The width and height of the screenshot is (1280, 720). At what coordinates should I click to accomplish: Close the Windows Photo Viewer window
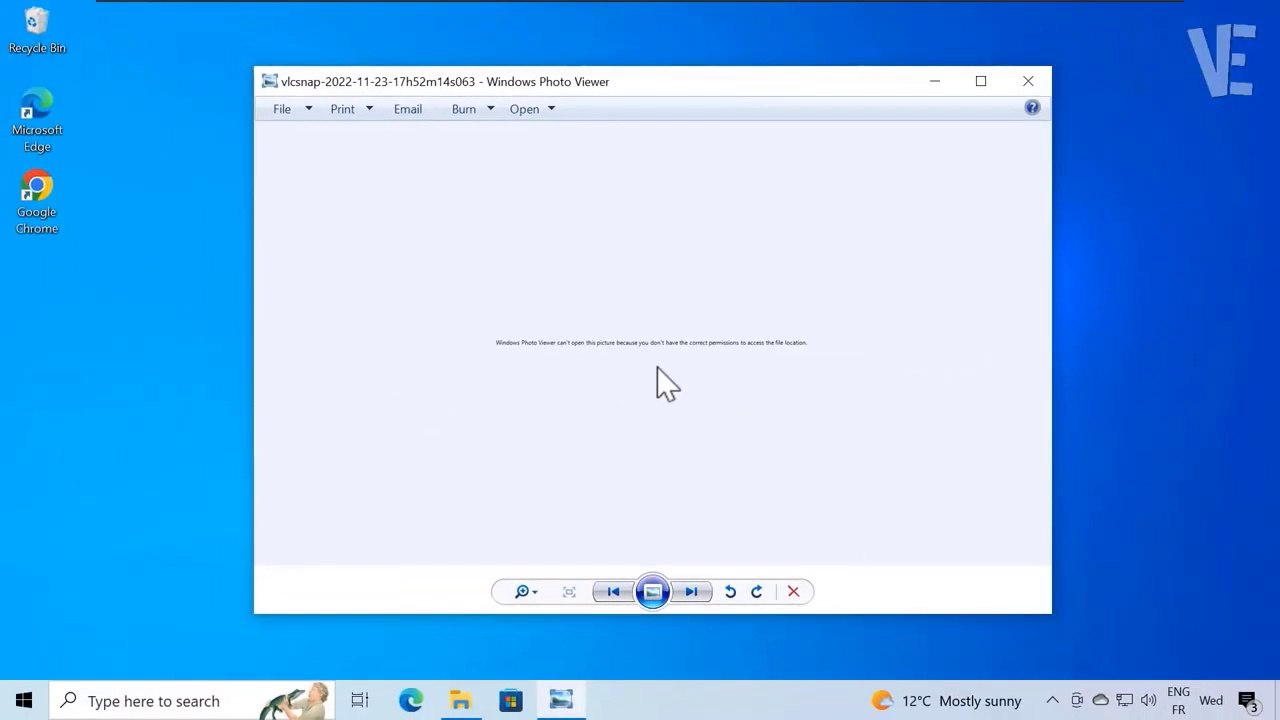[x=1028, y=81]
